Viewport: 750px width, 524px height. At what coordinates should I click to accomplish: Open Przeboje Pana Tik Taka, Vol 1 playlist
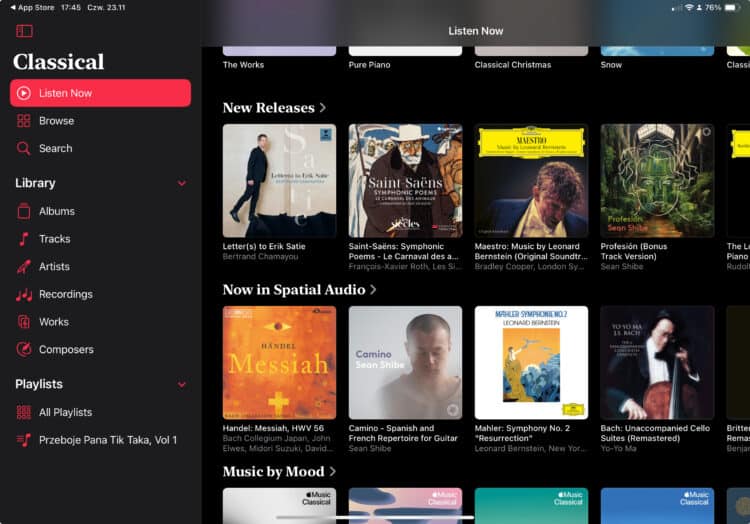(100, 440)
